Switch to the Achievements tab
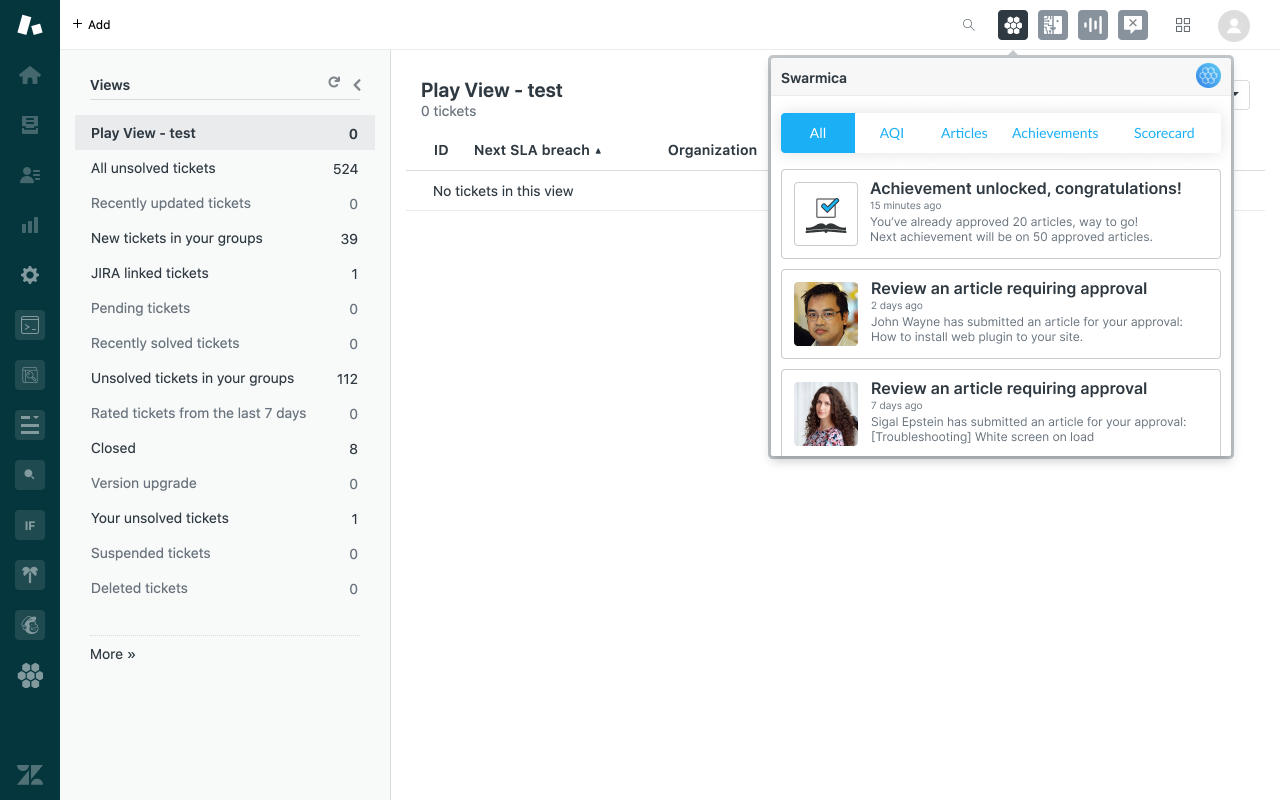Viewport: 1280px width, 800px height. point(1055,133)
